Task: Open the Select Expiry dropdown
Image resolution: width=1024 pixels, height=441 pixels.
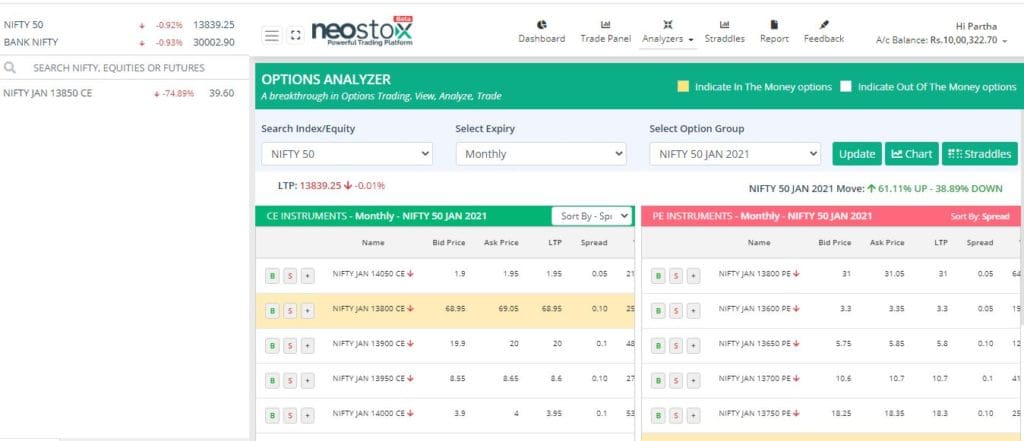Action: (541, 154)
